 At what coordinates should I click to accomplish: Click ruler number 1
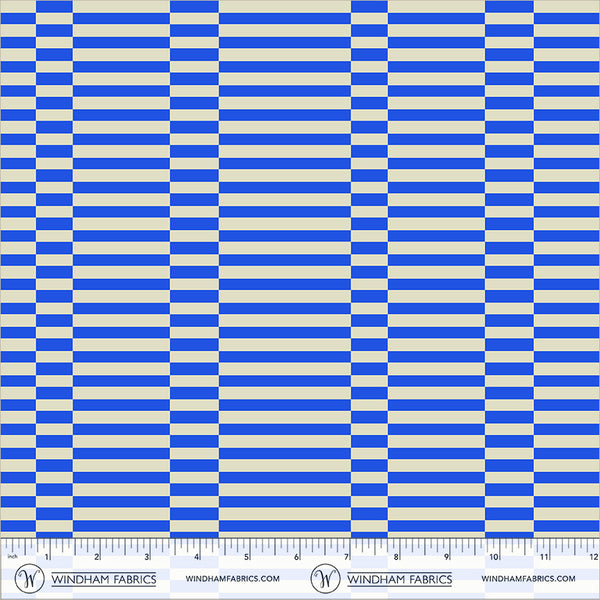(47, 557)
